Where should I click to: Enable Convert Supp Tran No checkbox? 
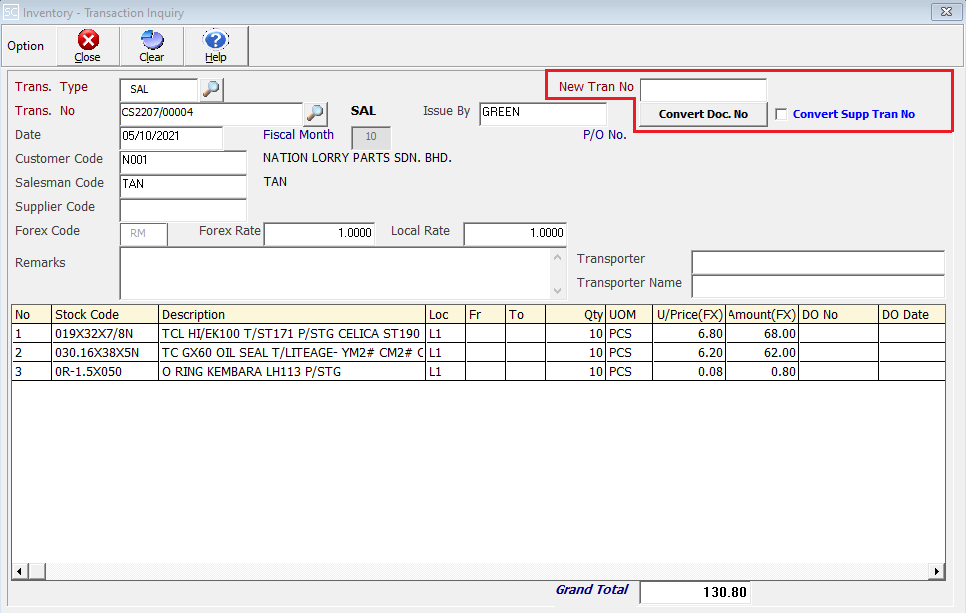[x=781, y=114]
